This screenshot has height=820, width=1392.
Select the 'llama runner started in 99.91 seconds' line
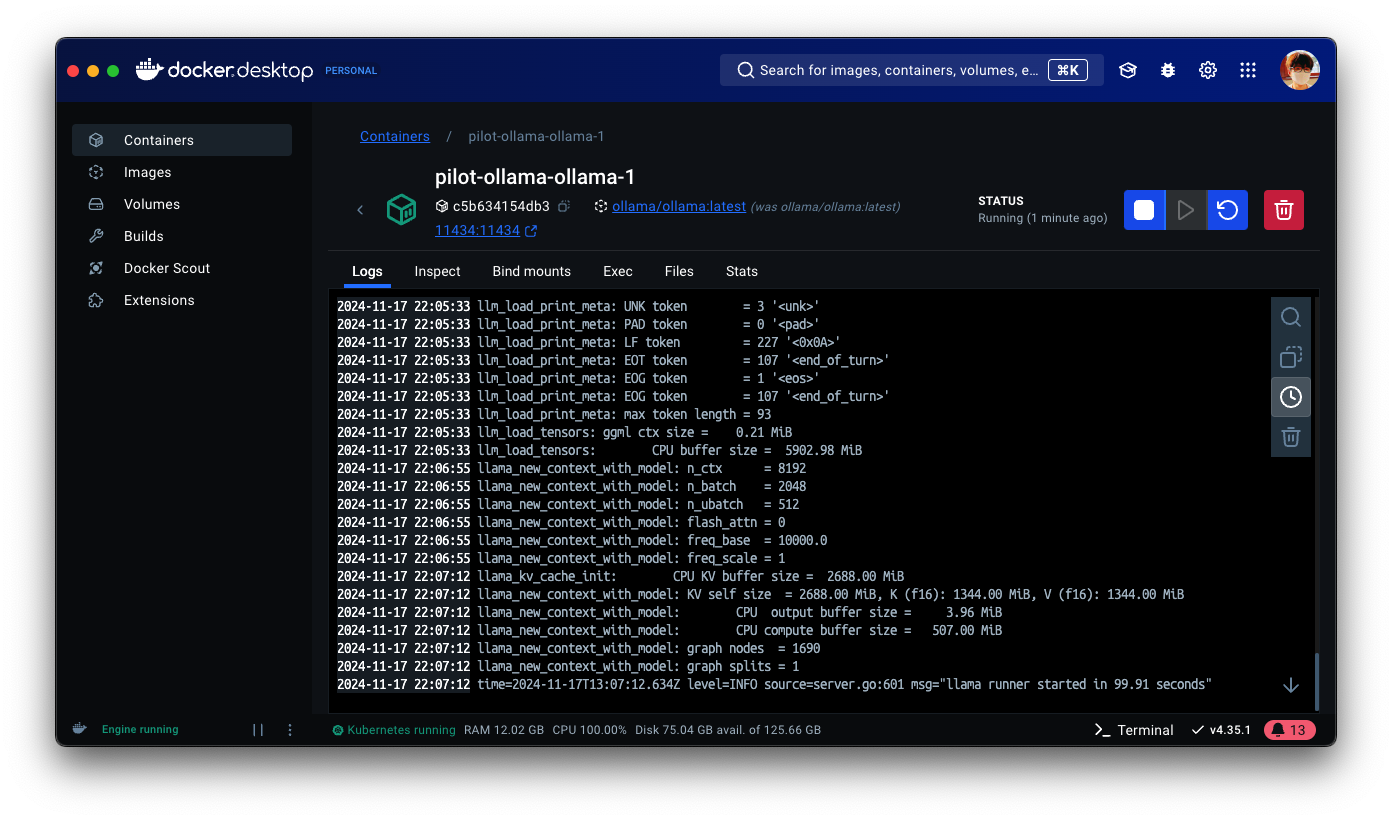pos(775,684)
